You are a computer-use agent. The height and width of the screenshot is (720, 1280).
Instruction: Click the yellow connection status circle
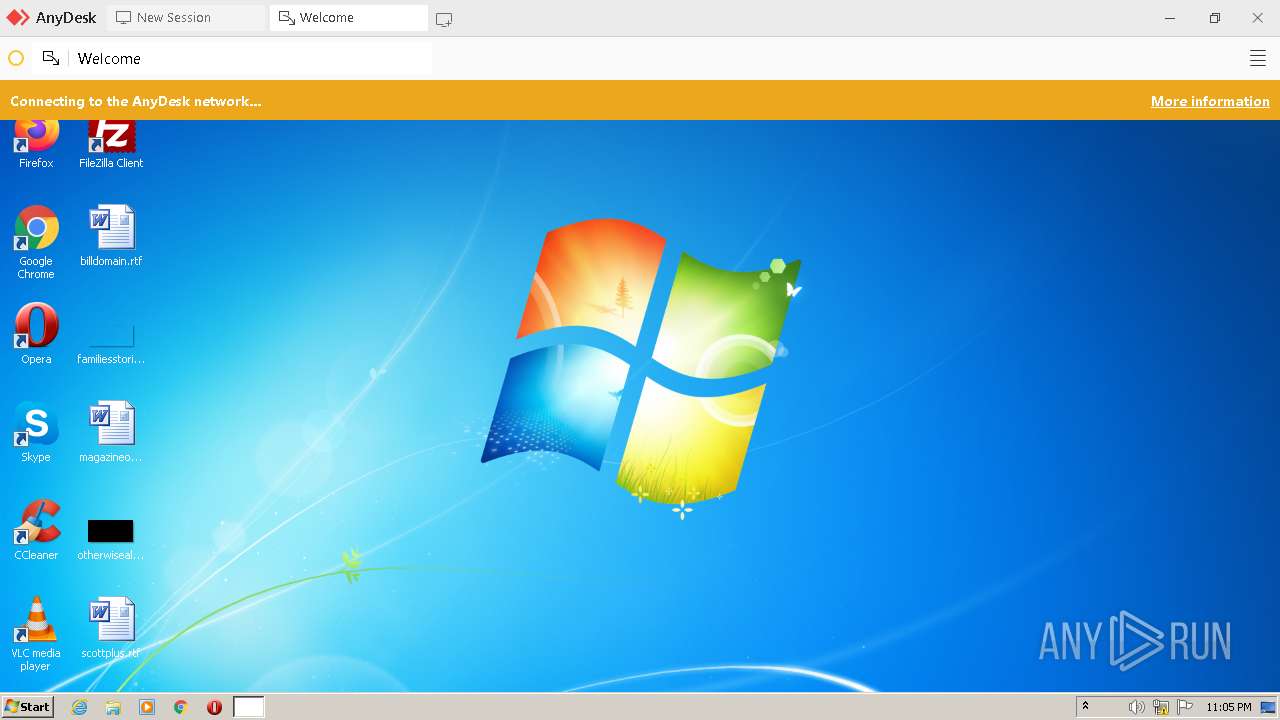pyautogui.click(x=16, y=58)
